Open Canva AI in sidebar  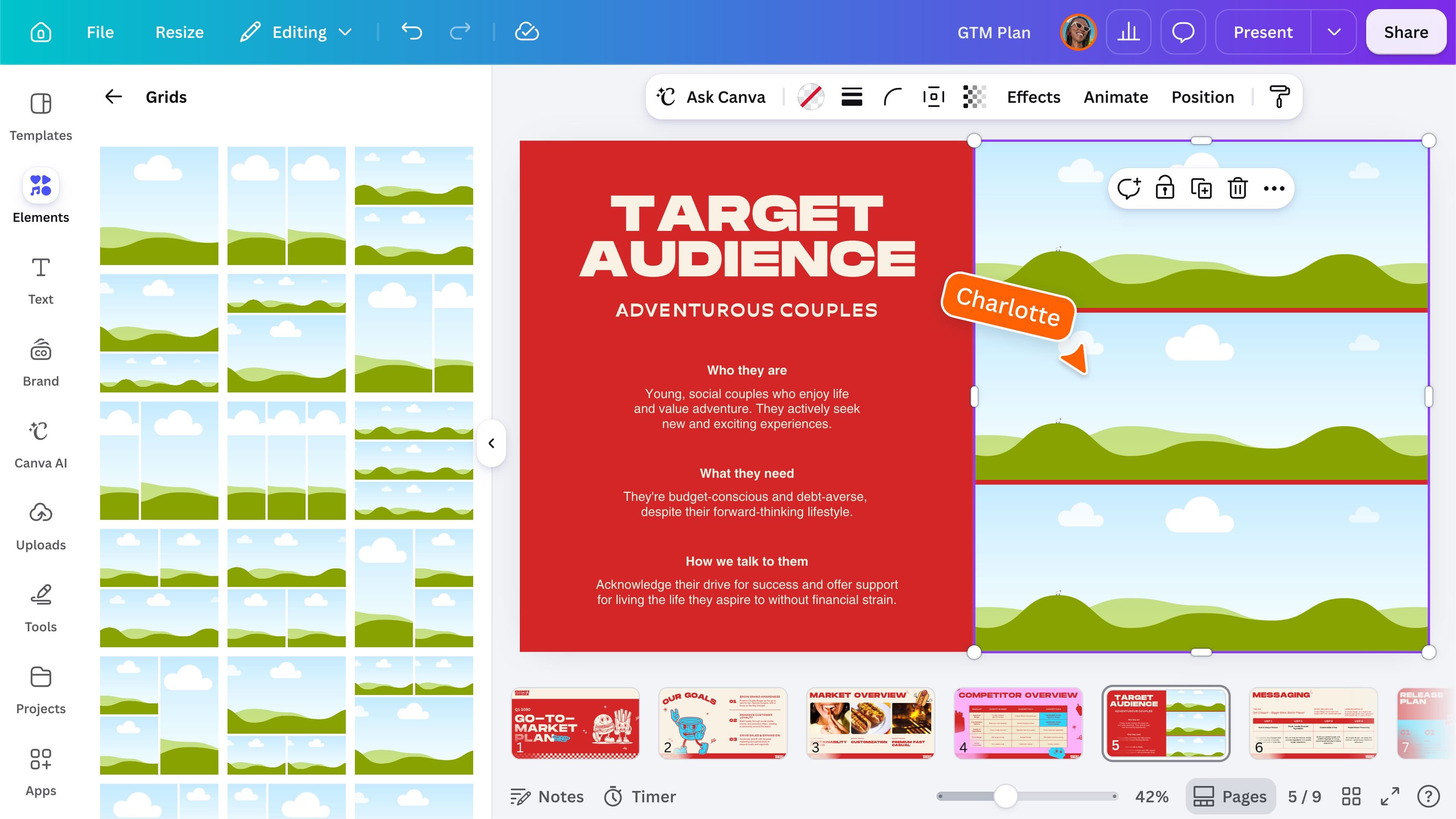pyautogui.click(x=41, y=445)
